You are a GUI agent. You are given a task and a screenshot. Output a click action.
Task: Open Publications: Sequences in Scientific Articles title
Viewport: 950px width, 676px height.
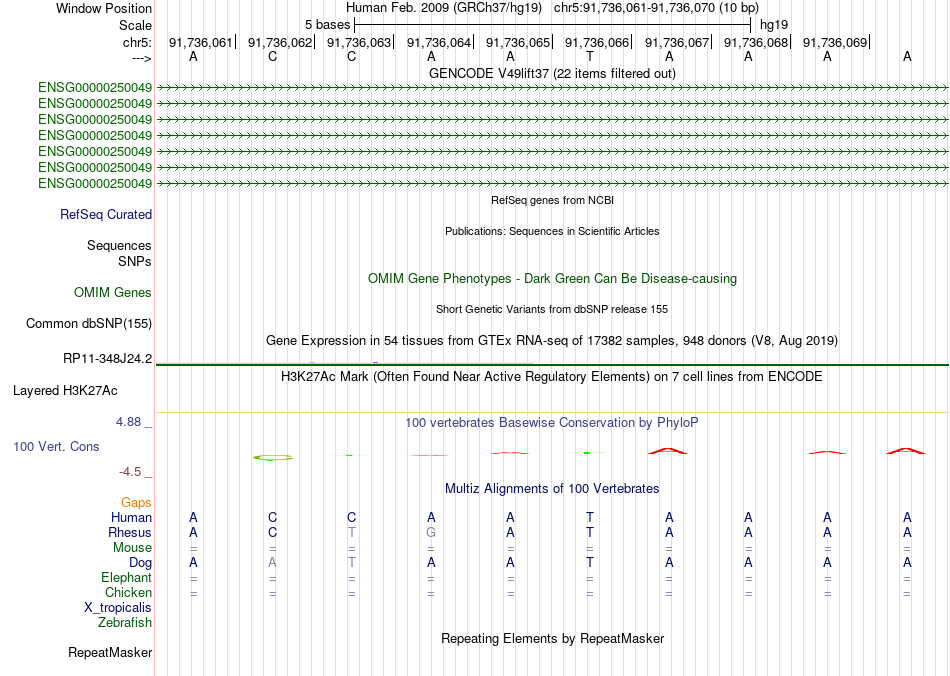tap(552, 231)
